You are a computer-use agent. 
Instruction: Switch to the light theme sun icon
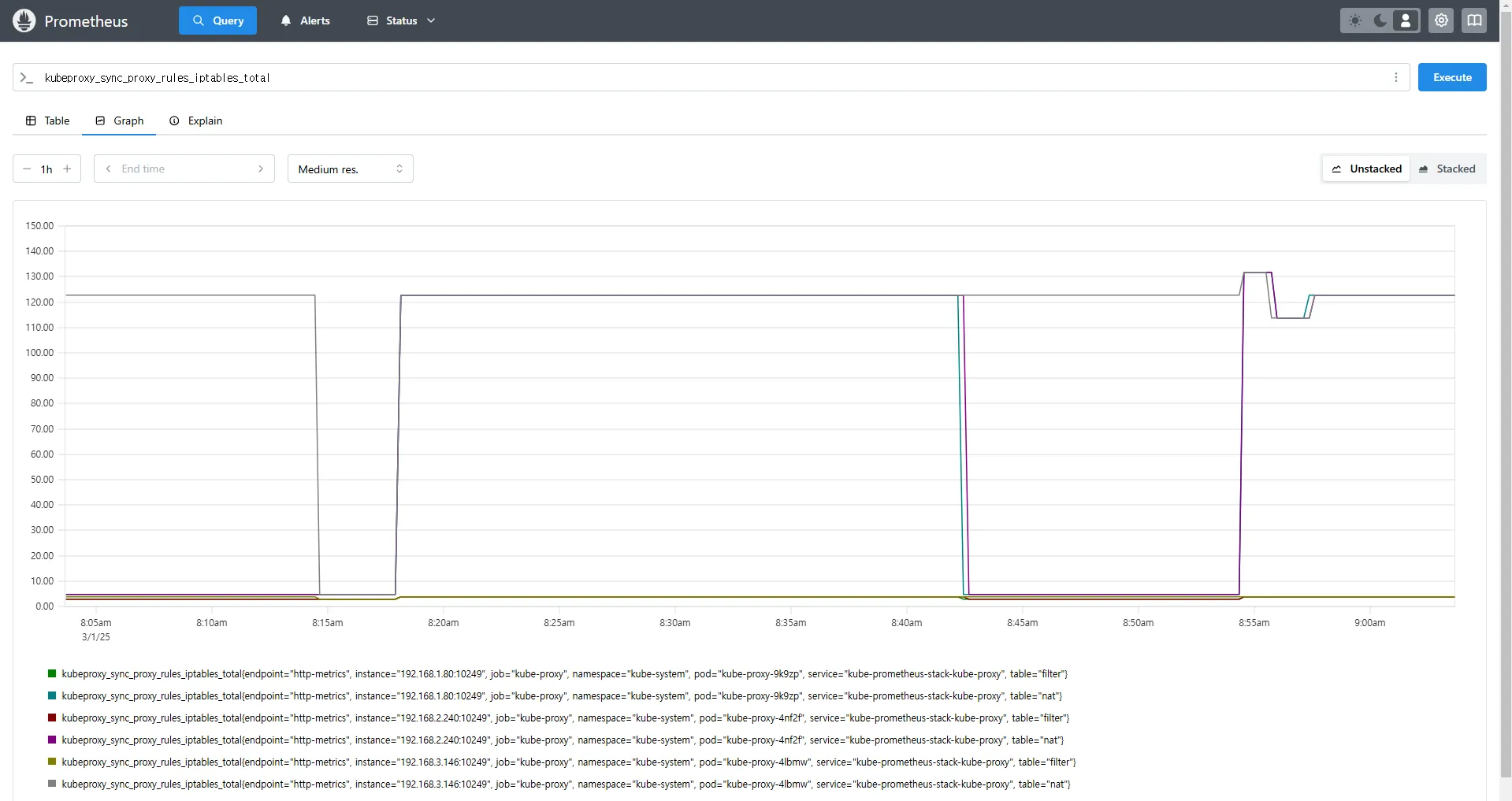click(1355, 20)
